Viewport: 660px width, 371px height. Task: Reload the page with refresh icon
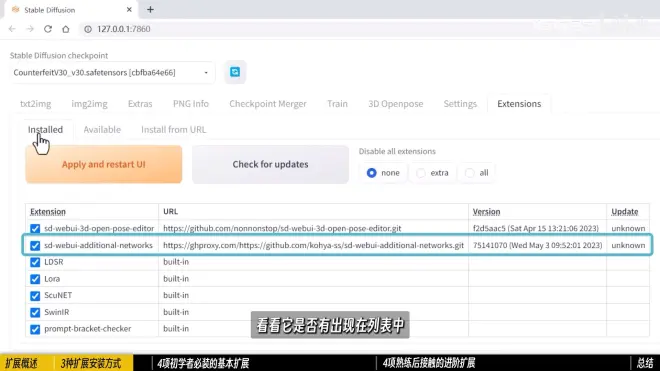[48, 29]
